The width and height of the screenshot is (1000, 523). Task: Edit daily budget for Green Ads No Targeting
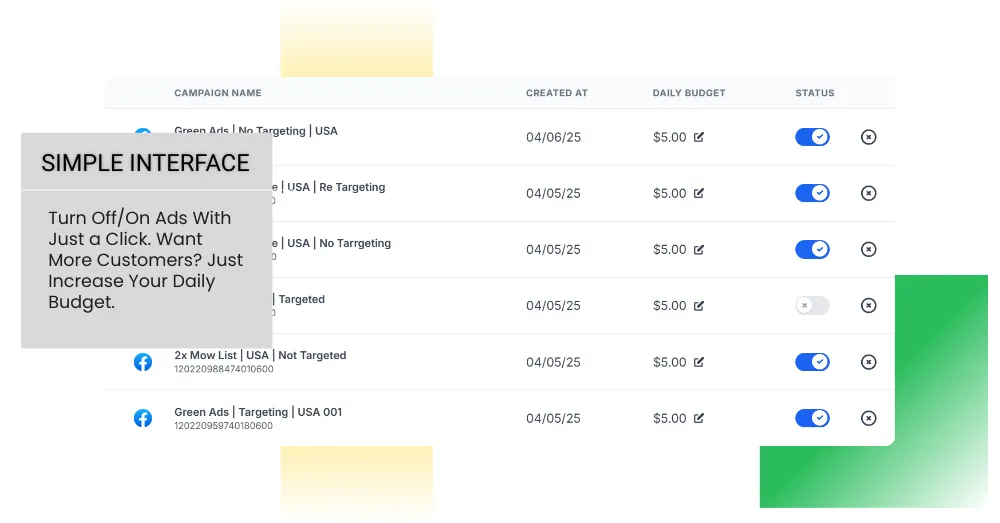click(699, 137)
